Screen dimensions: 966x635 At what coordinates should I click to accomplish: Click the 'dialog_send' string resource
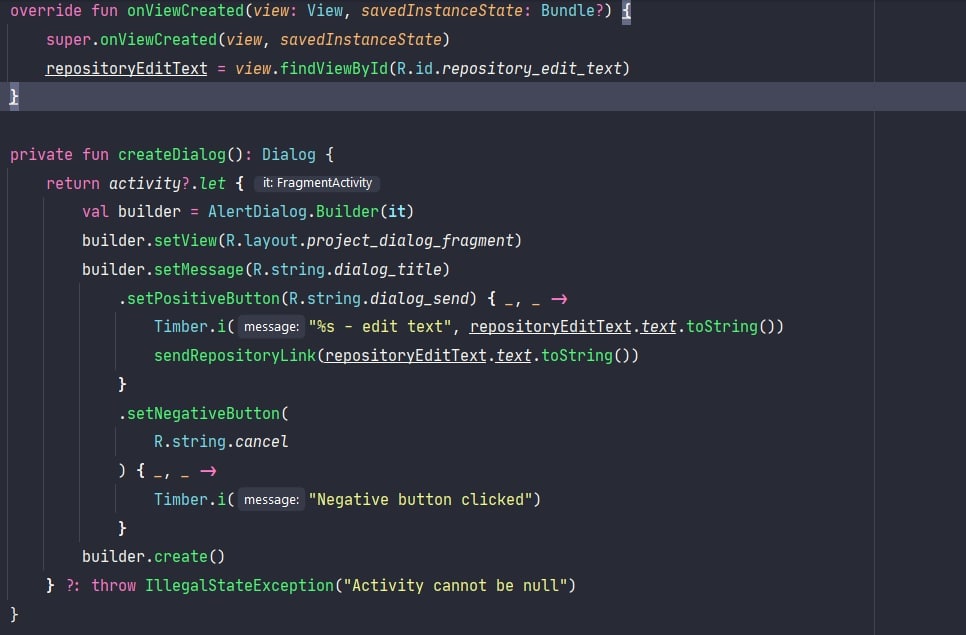[x=419, y=299]
